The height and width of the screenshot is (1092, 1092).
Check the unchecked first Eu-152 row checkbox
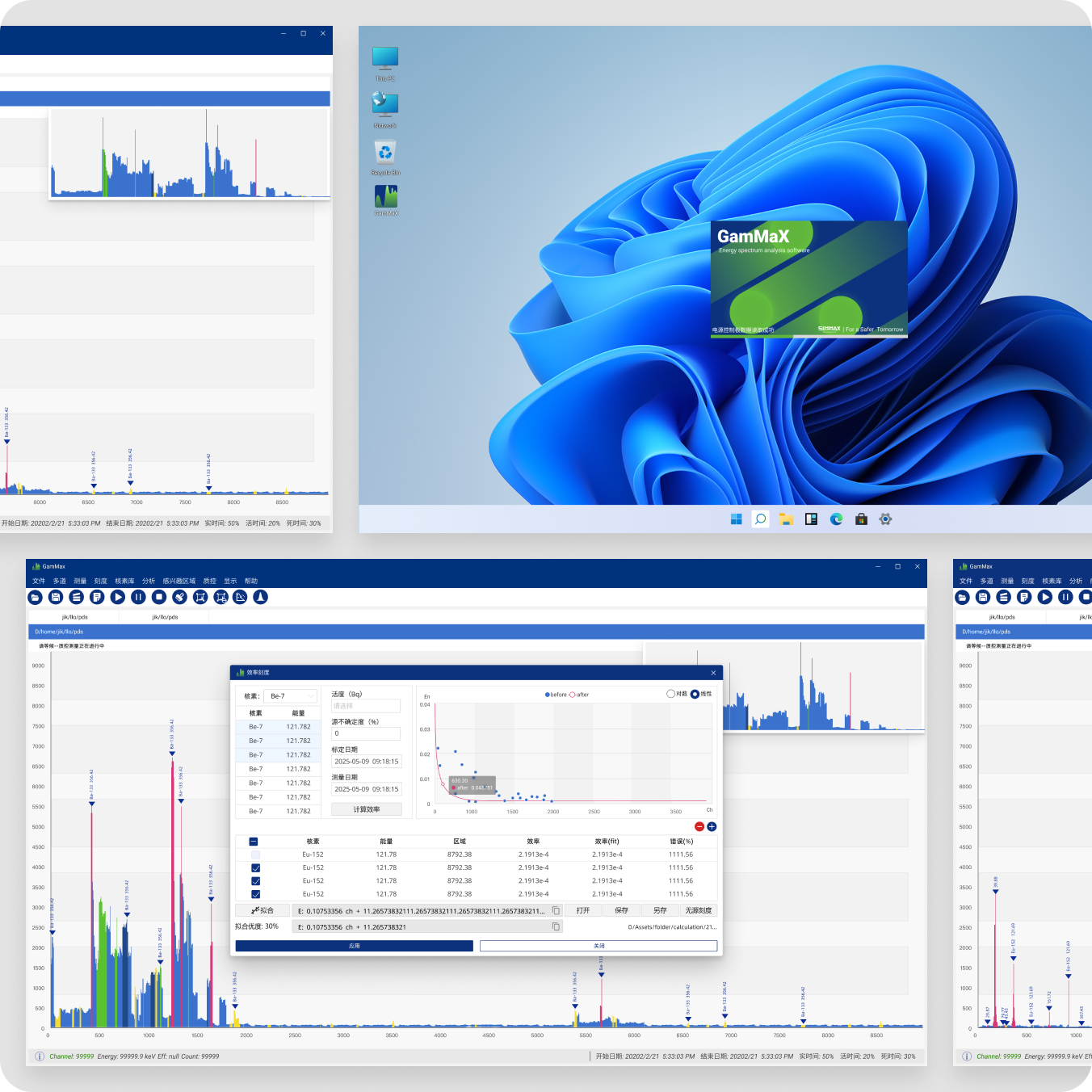pyautogui.click(x=255, y=855)
